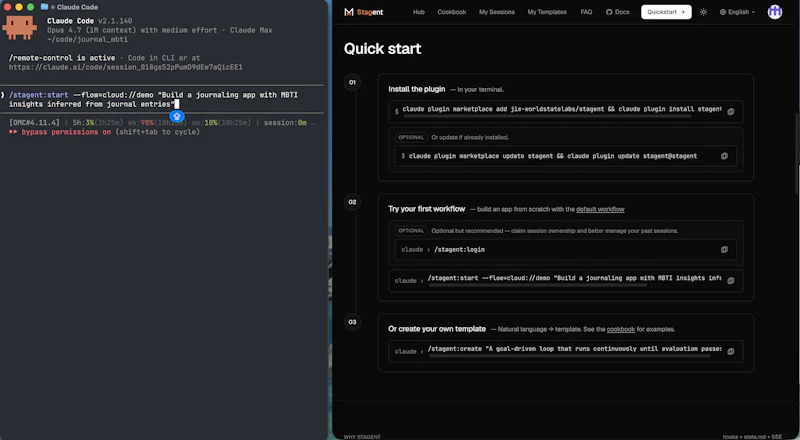
Task: Follow the default workflow link
Action: 600,209
